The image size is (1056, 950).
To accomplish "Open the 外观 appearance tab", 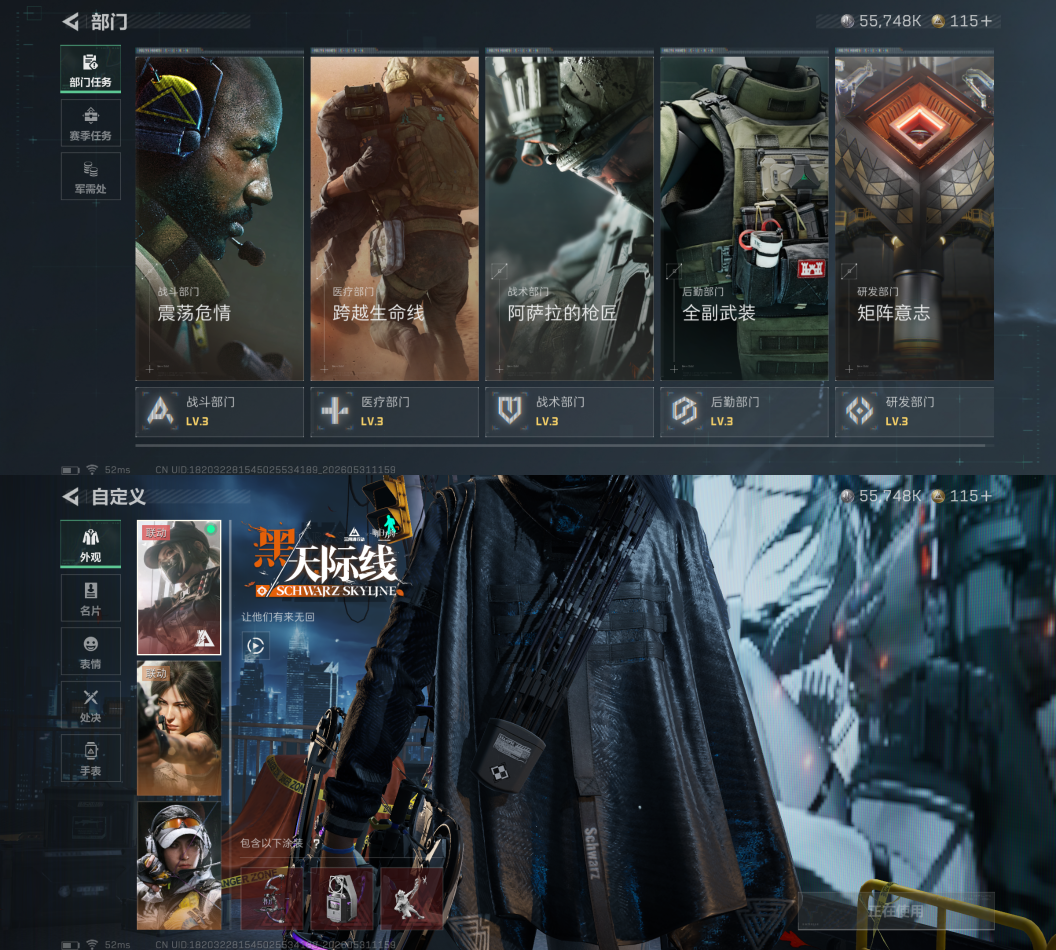I will point(90,544).
